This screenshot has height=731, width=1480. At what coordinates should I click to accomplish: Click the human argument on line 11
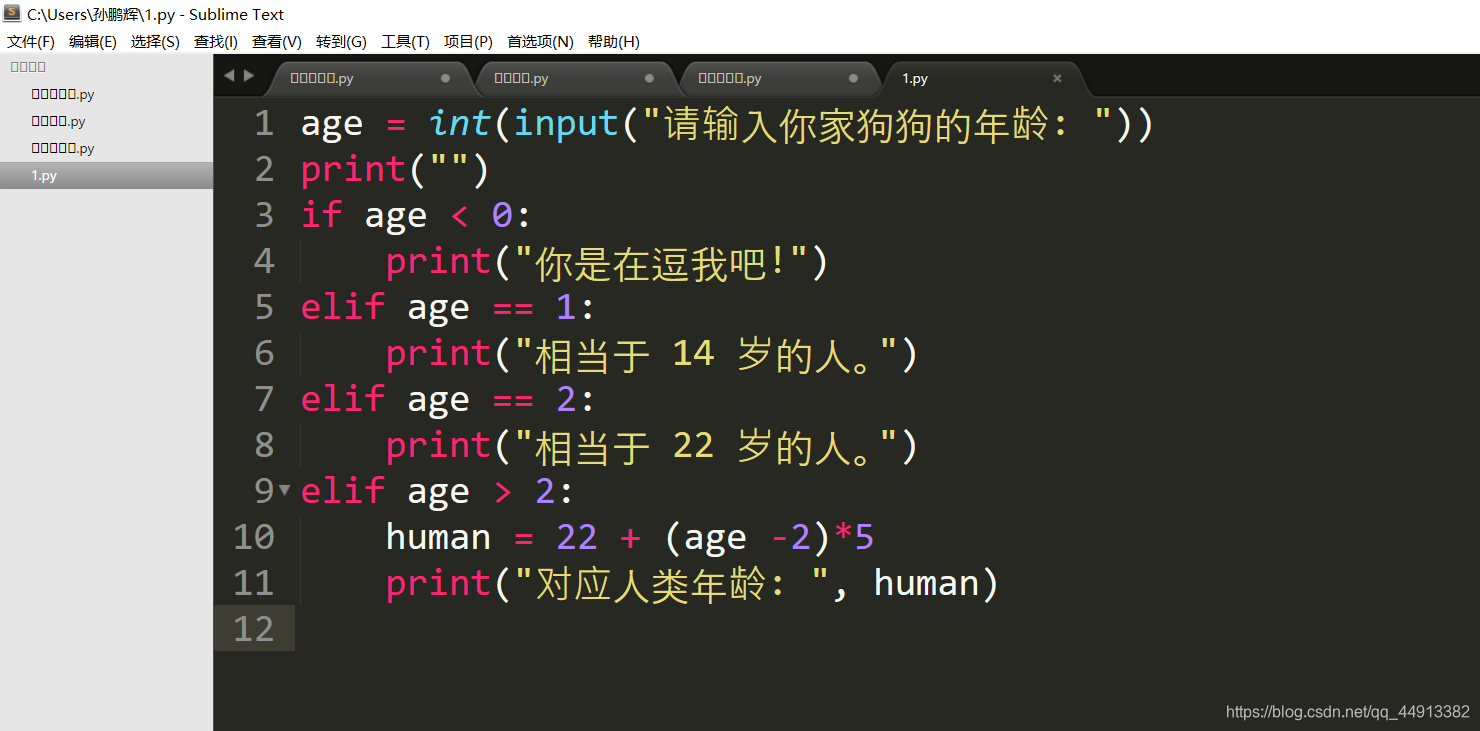click(x=926, y=583)
